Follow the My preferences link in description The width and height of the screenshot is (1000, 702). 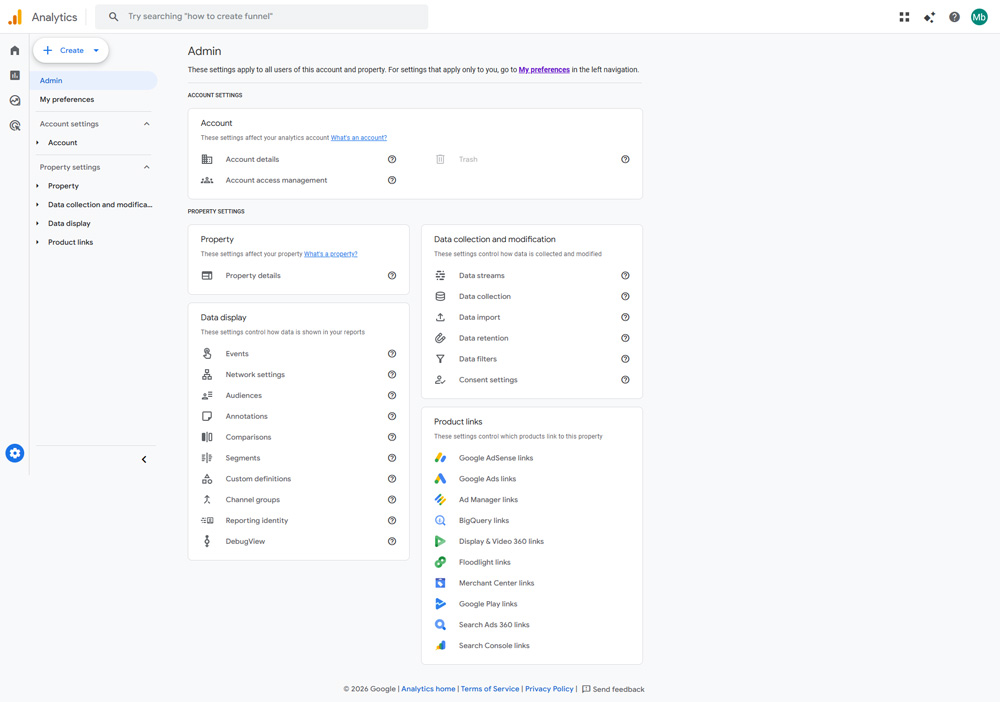pos(544,70)
